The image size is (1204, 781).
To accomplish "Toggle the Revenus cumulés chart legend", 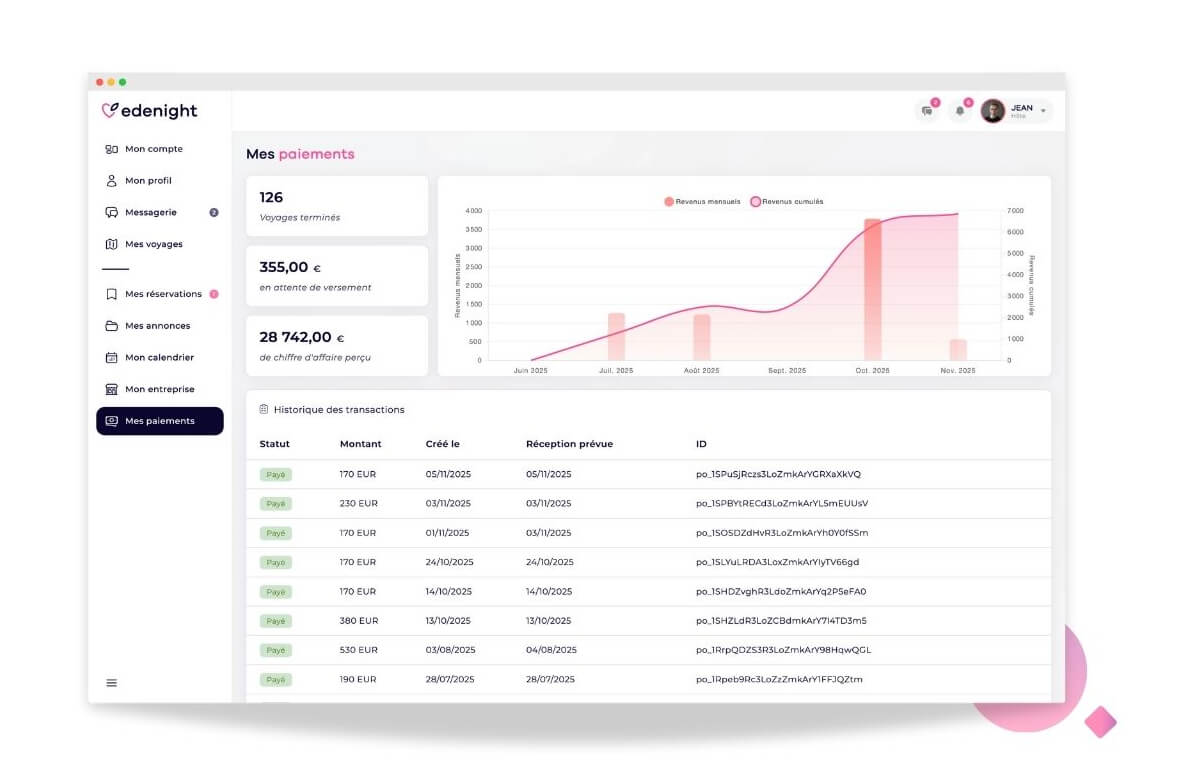I will coord(787,202).
